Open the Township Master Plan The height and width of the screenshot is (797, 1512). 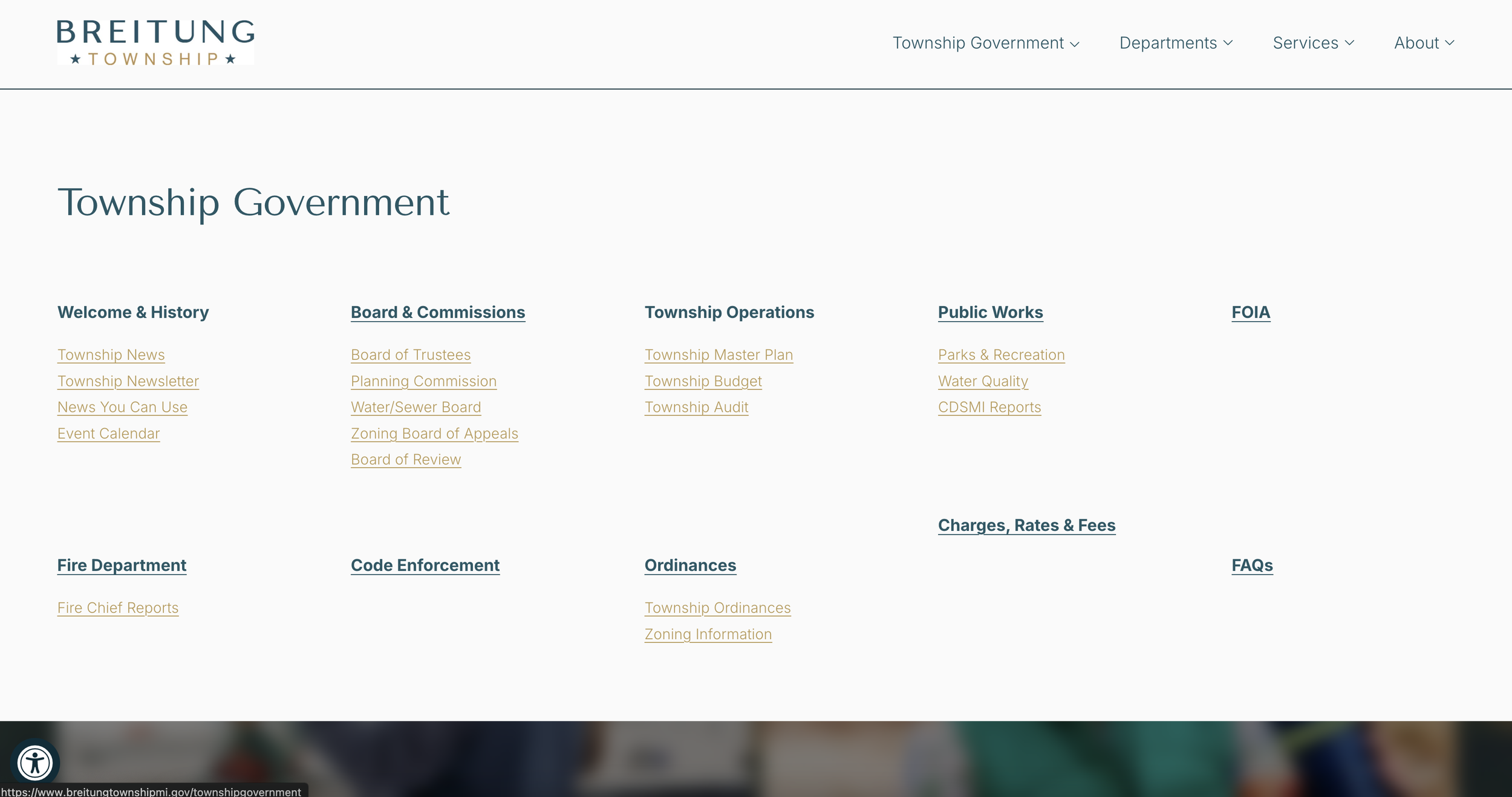coord(718,355)
